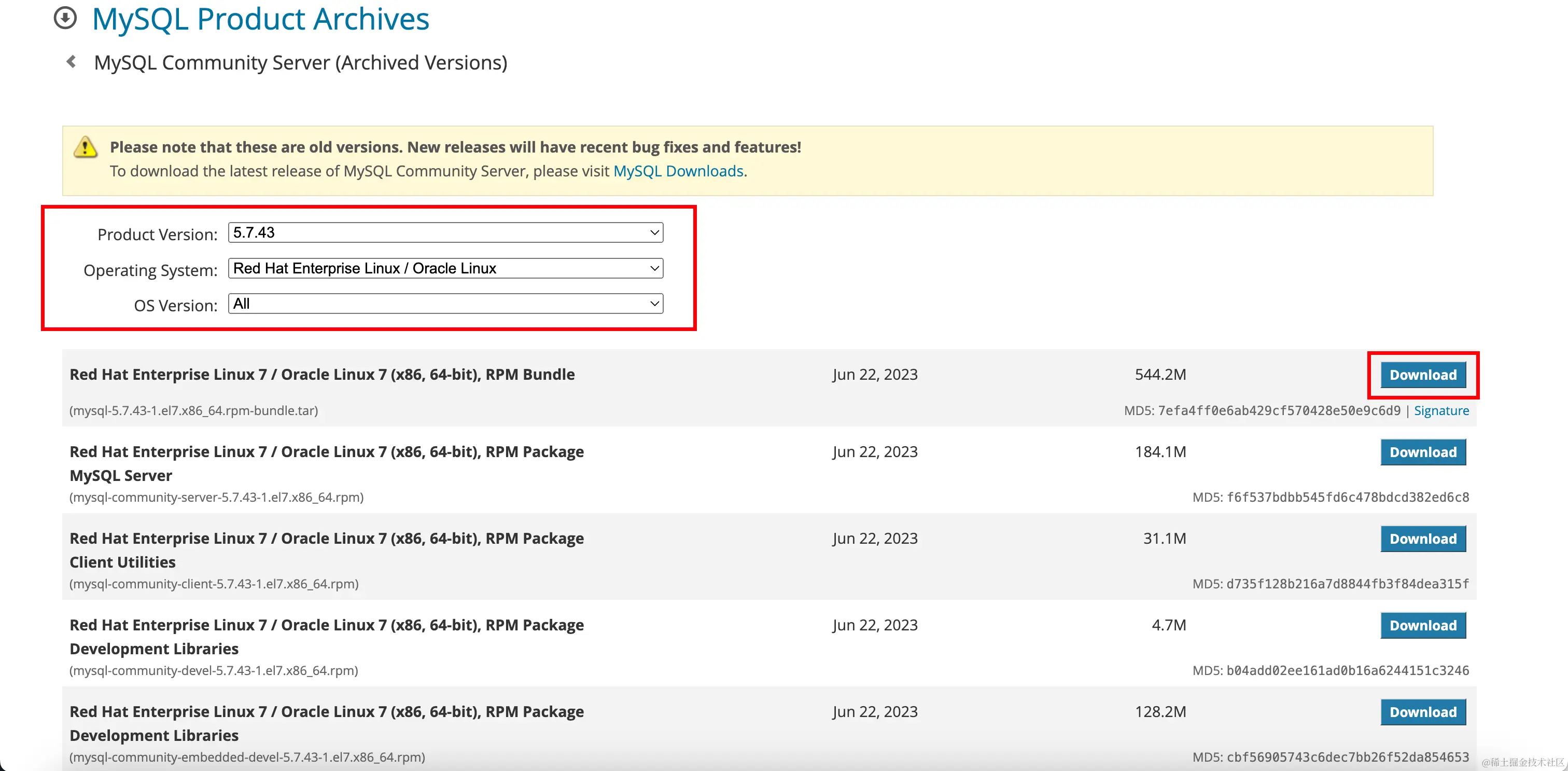Select MD5 hash cbf56905743c6dec7bb26f52da854653
This screenshot has width=1568, height=771.
point(1348,757)
